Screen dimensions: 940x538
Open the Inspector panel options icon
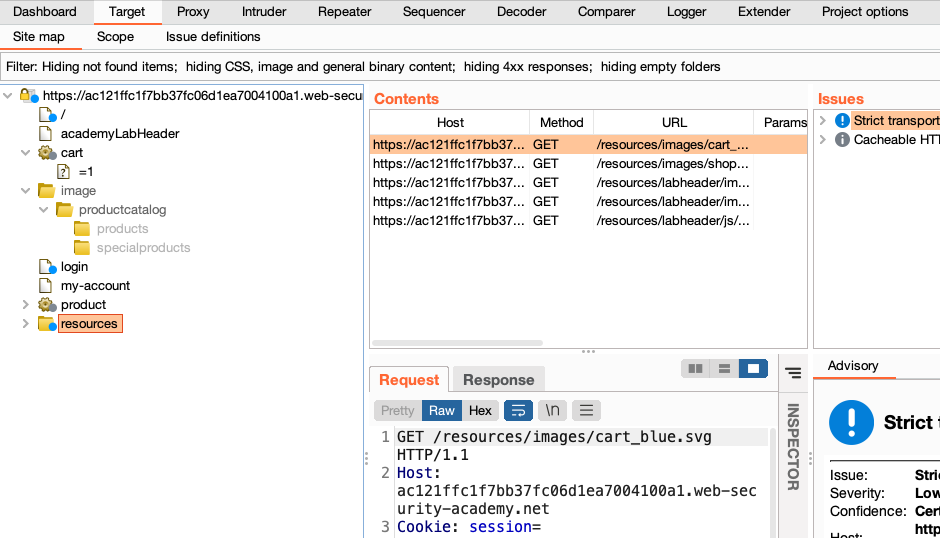(x=793, y=373)
